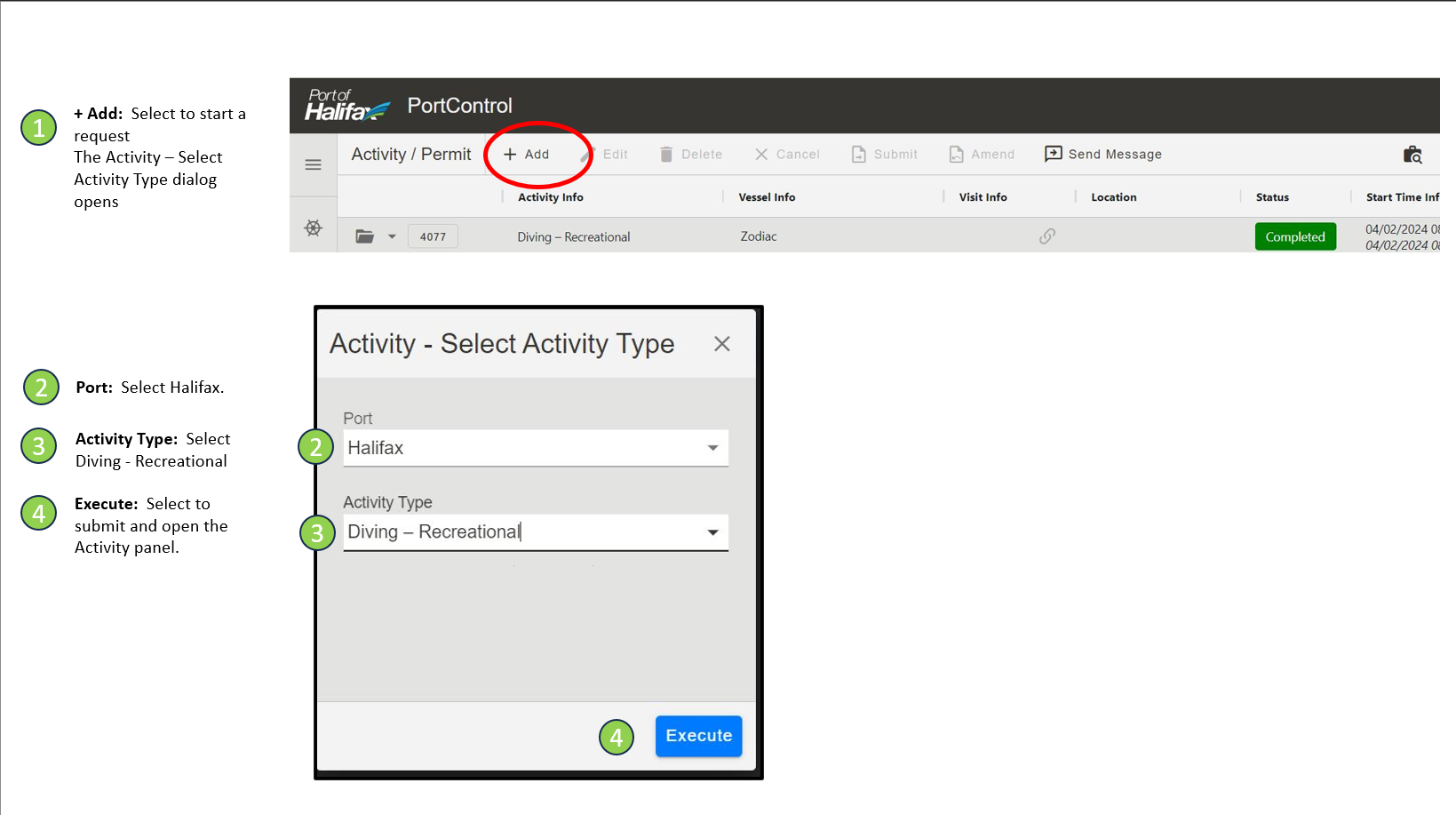Open the briefcase search icon
The height and width of the screenshot is (815, 1456).
[x=1412, y=155]
